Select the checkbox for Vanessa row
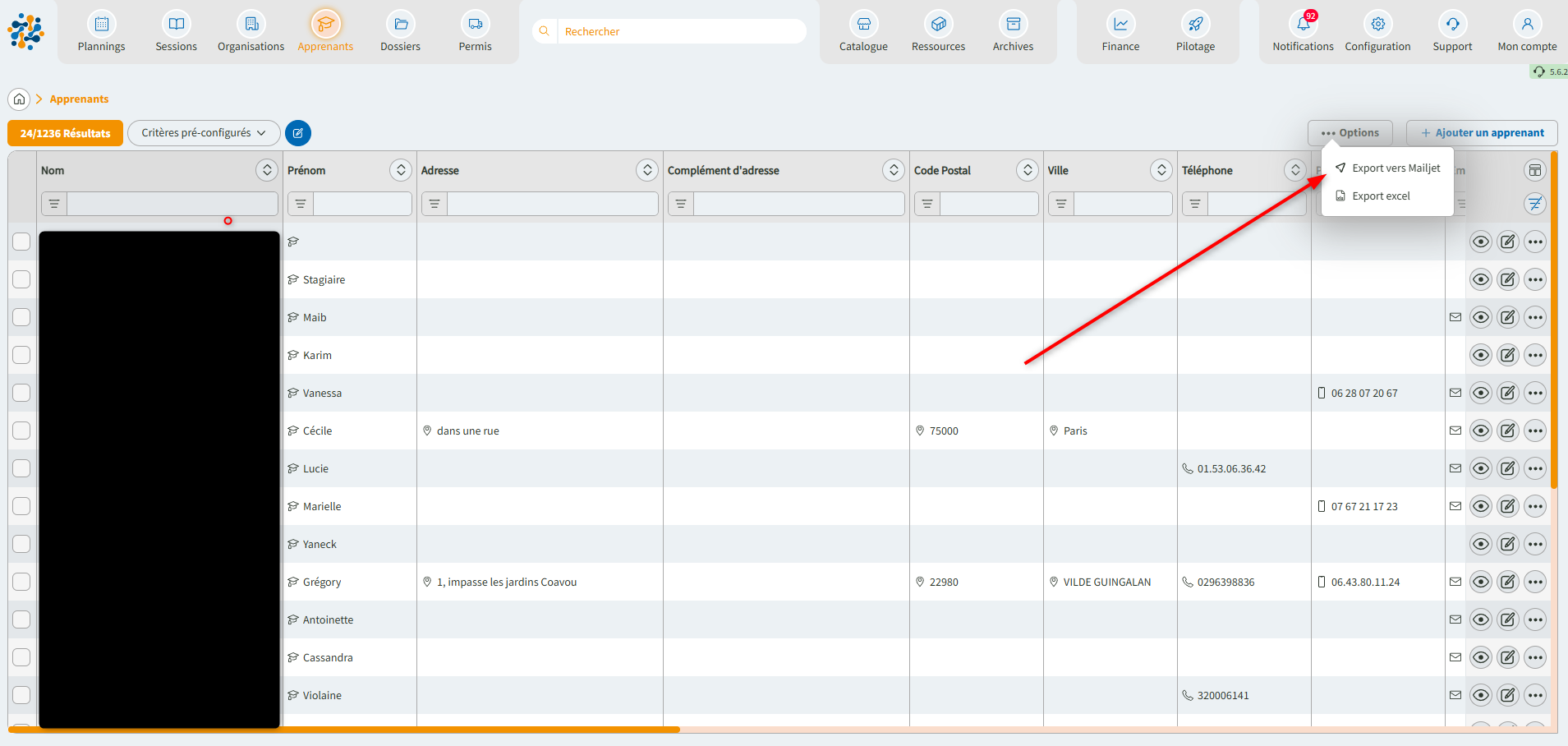The image size is (1568, 746). point(21,393)
